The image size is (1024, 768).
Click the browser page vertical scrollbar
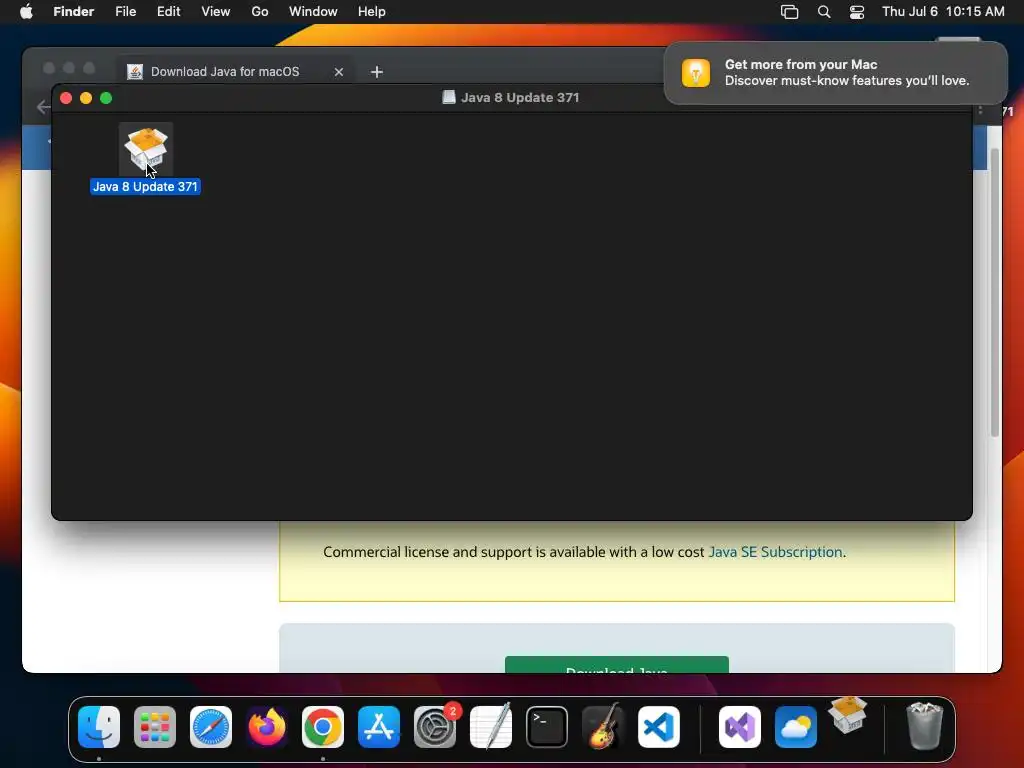pyautogui.click(x=995, y=293)
